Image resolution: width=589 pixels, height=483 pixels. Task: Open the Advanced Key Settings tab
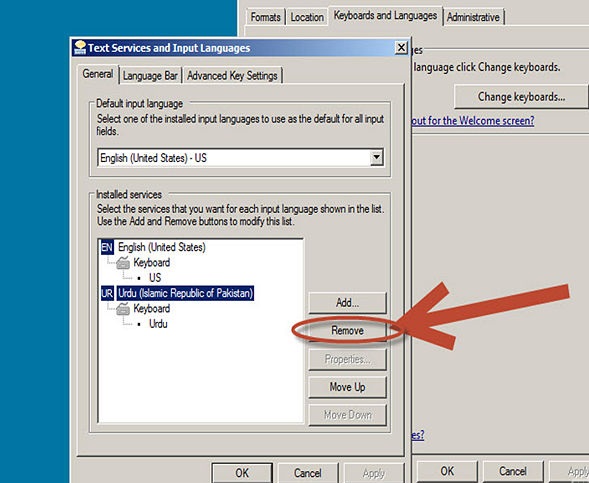tap(232, 75)
